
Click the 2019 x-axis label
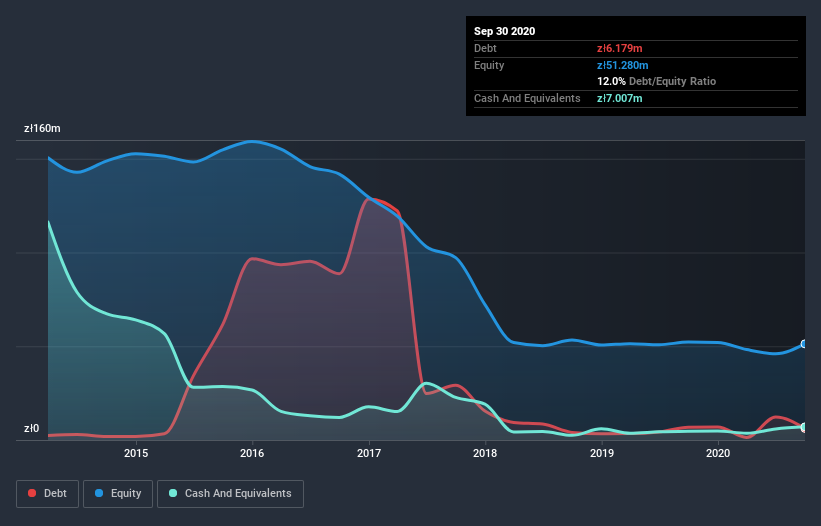tap(602, 453)
